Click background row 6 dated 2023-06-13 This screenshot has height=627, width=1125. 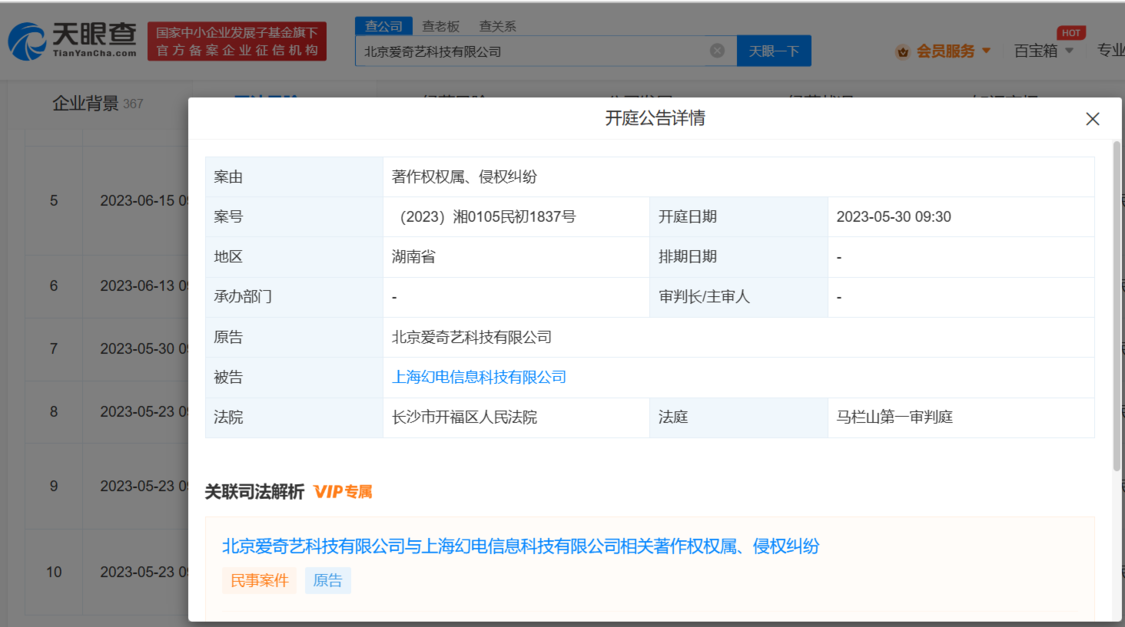point(108,286)
